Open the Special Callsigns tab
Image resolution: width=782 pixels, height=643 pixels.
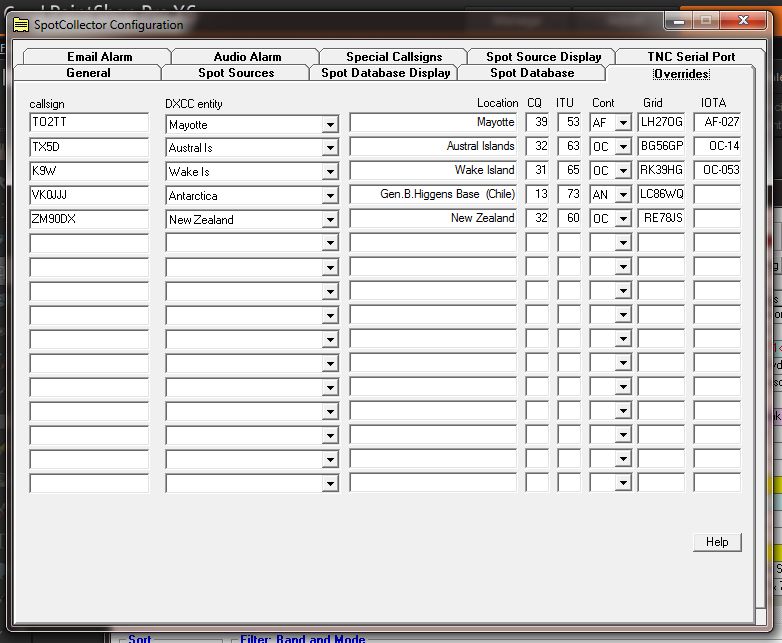point(393,56)
